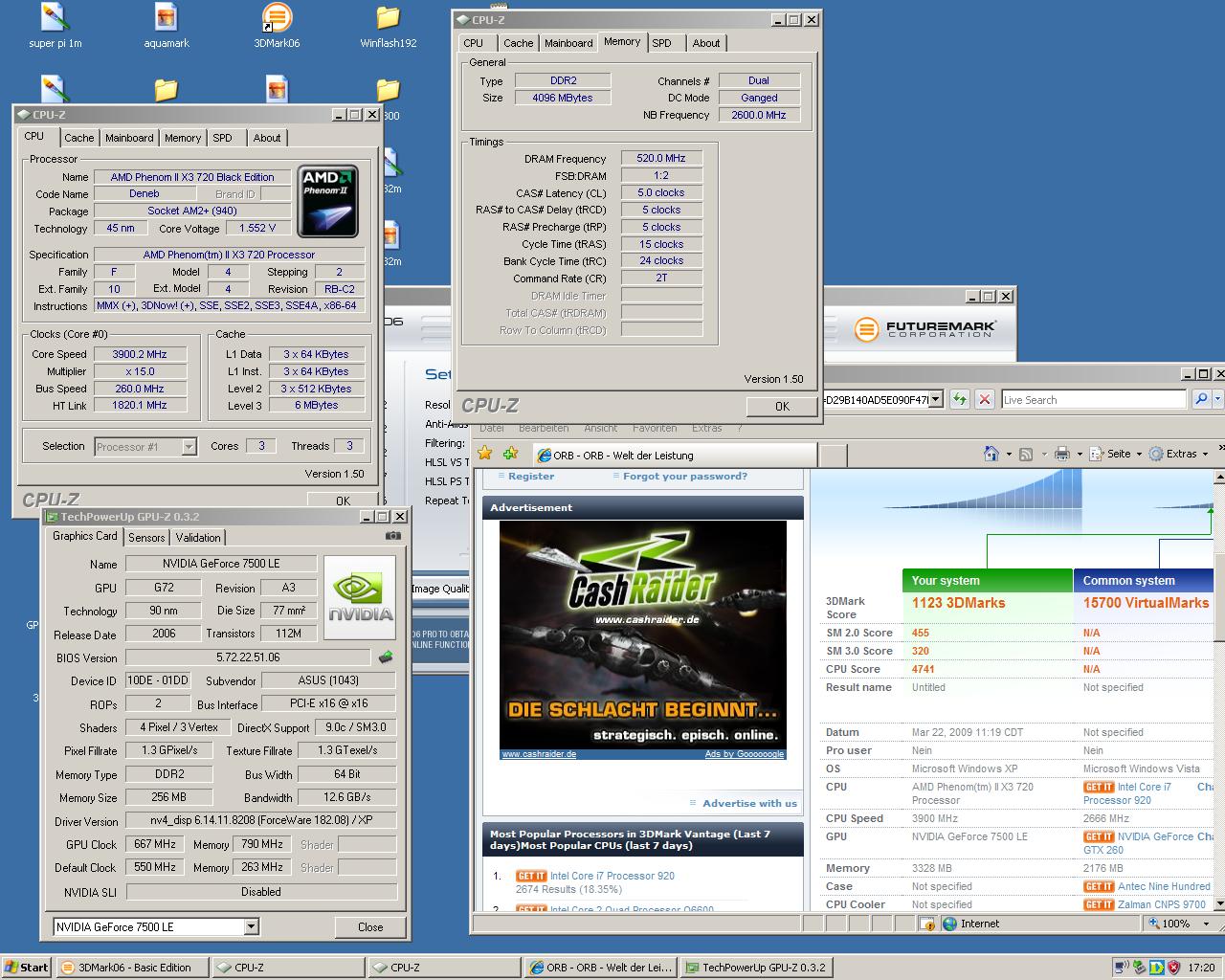1225x980 pixels.
Task: Launch the 3DMark06 desktop shortcut
Action: (277, 26)
